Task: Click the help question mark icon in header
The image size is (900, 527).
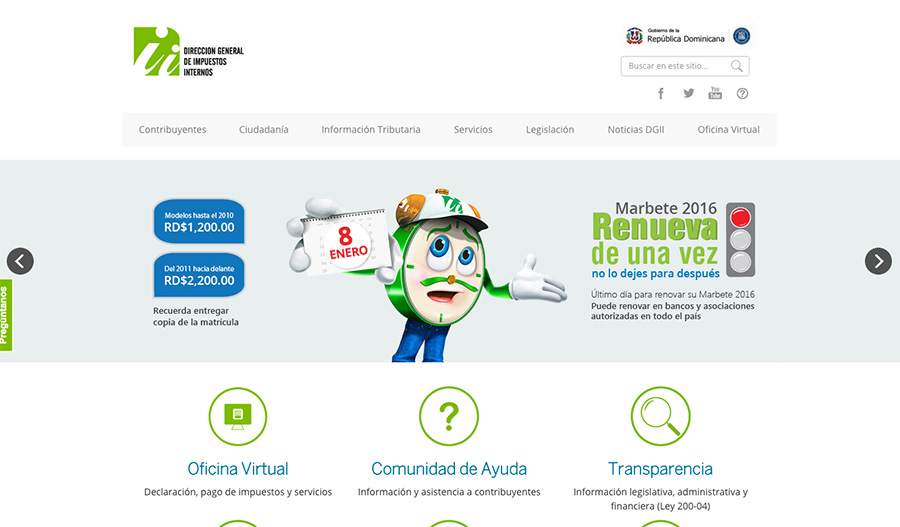Action: point(742,93)
